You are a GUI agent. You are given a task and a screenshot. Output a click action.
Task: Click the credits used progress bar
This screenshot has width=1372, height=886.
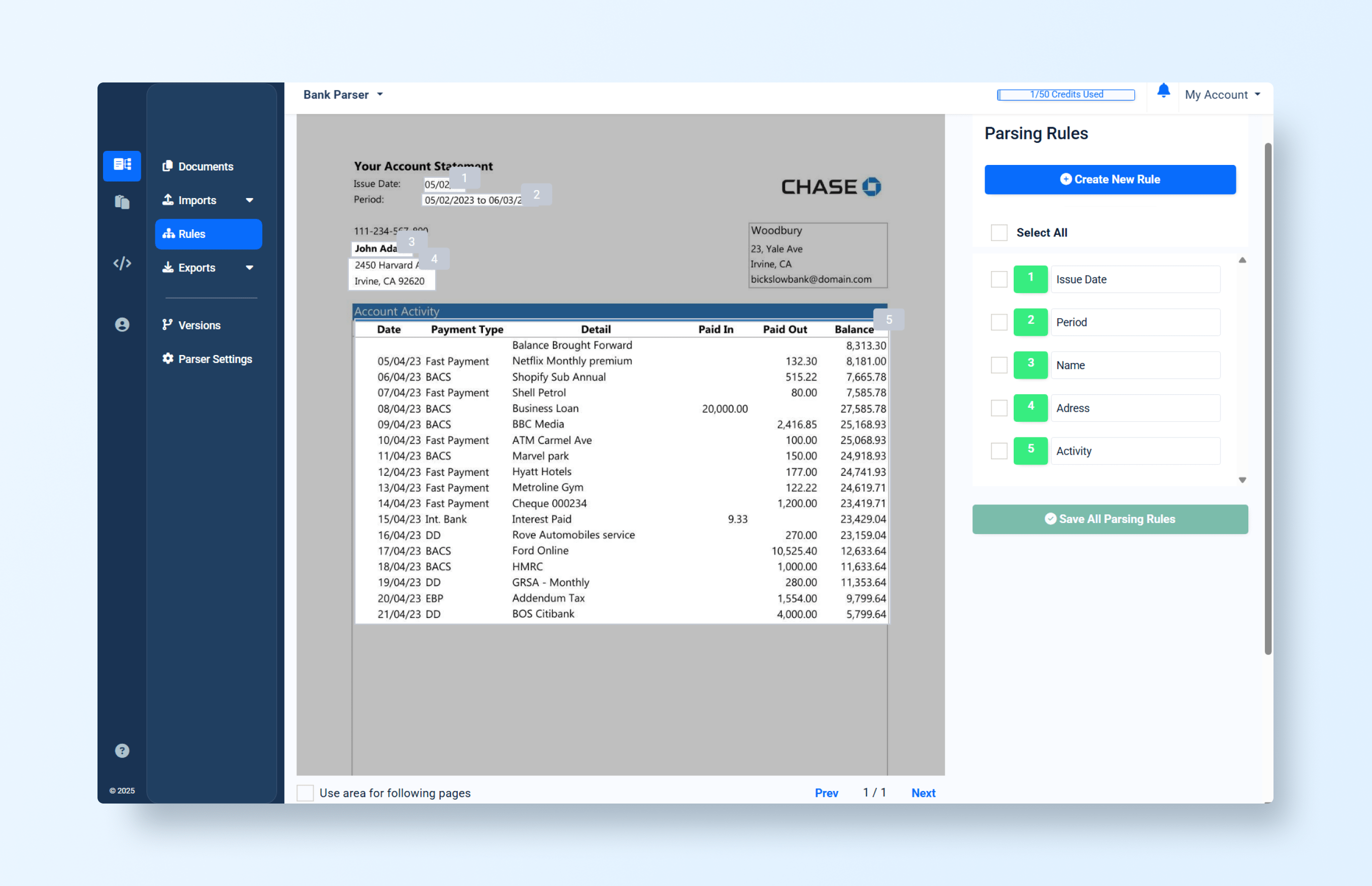click(x=1065, y=95)
